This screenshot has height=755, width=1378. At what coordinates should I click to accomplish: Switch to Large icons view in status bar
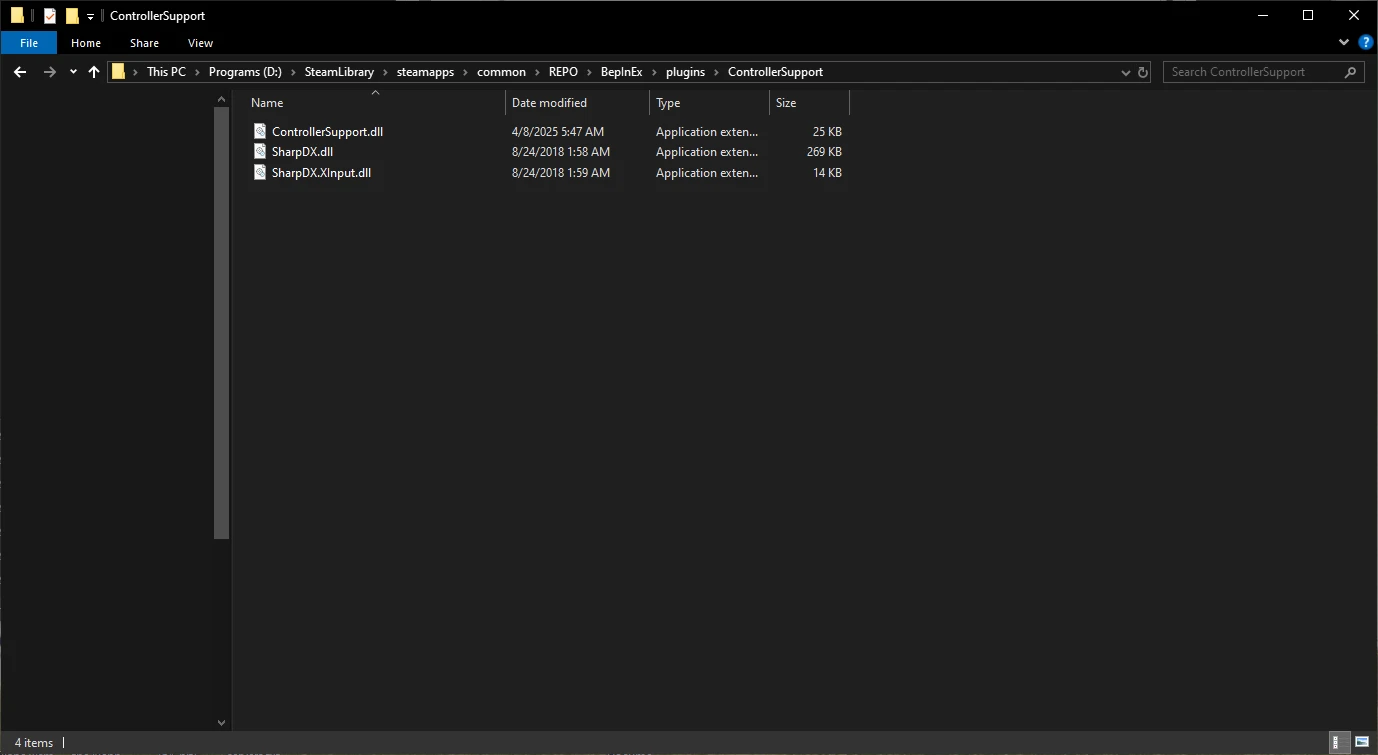[1360, 742]
